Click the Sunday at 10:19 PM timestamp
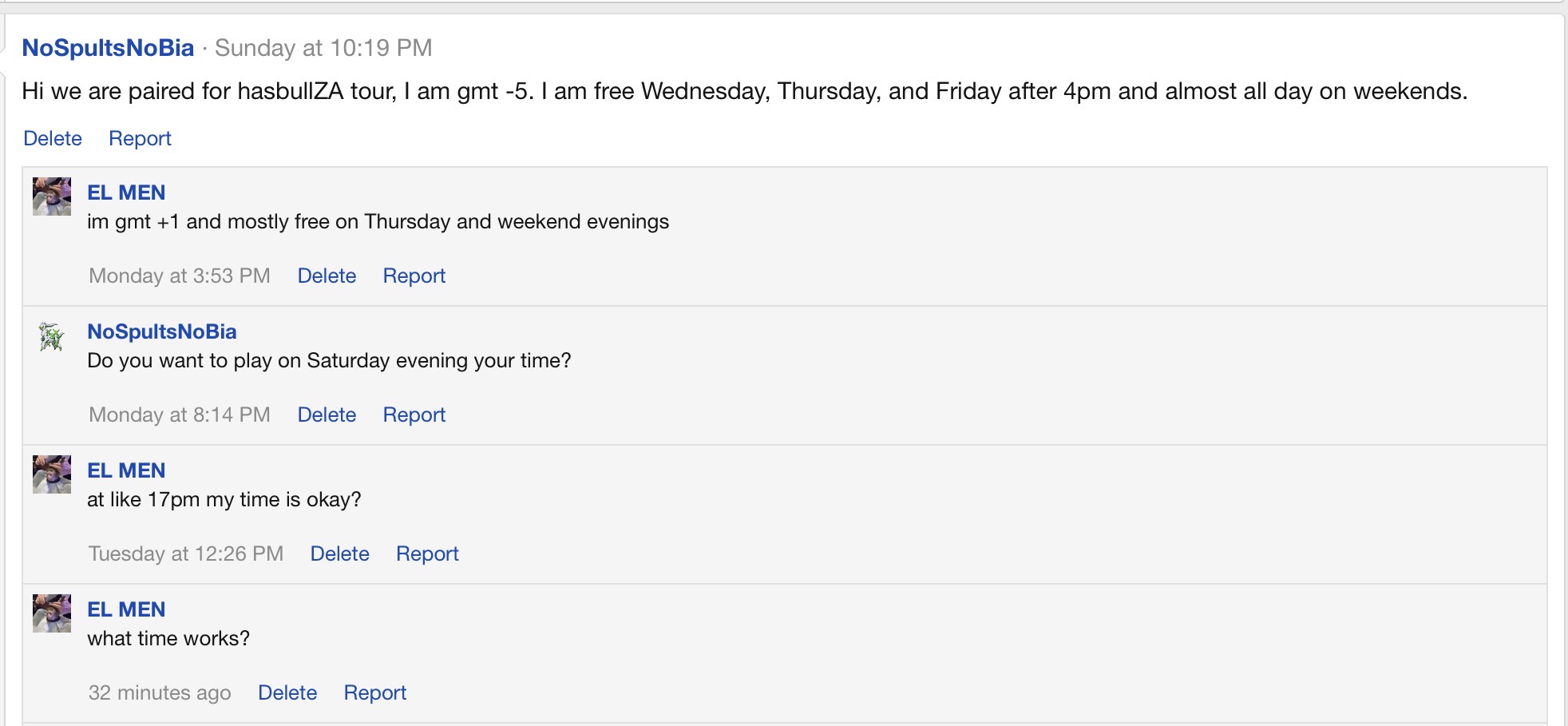Screen dimensions: 1568x726 pyautogui.click(x=323, y=48)
